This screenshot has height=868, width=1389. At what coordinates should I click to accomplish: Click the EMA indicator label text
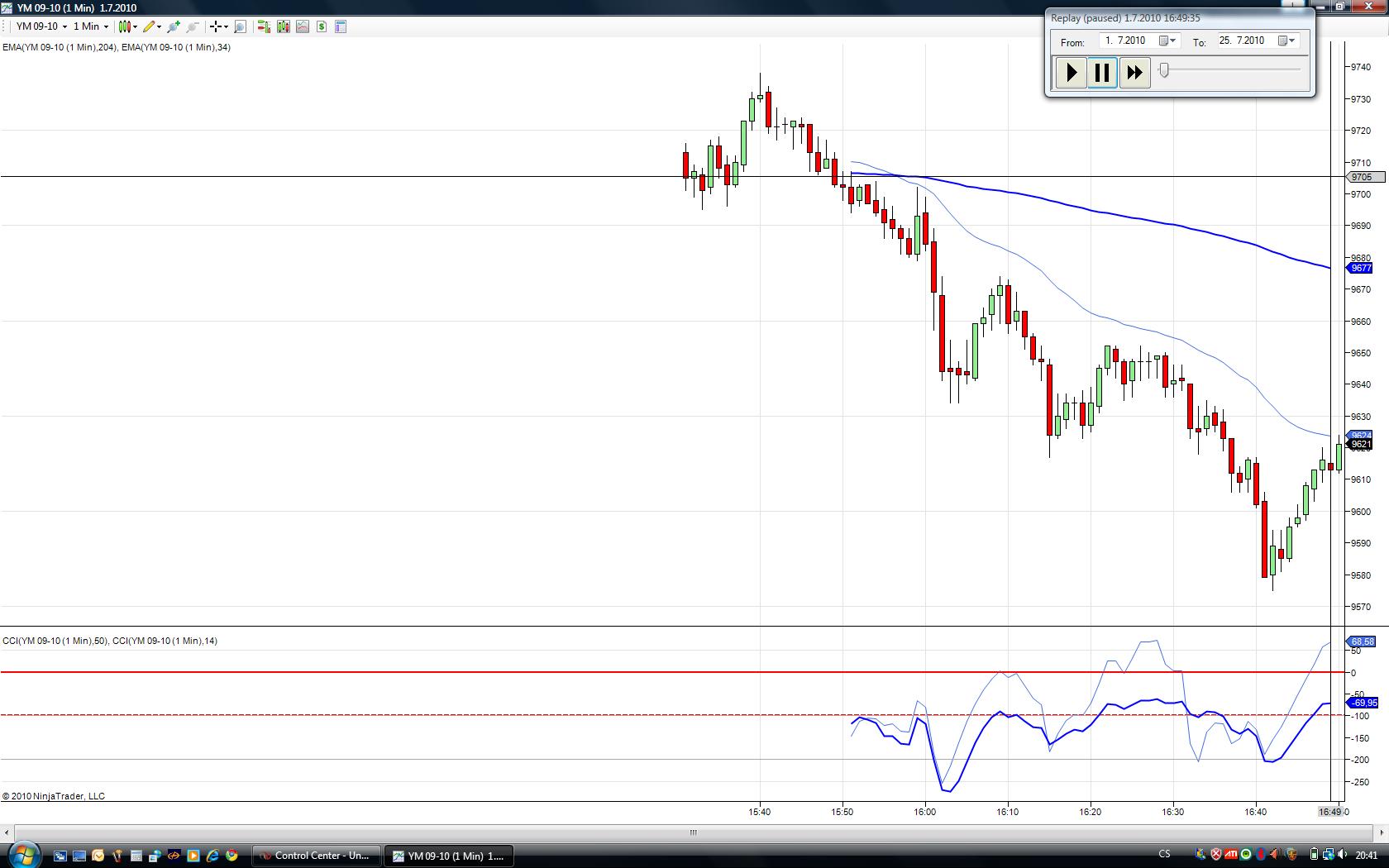pos(117,47)
